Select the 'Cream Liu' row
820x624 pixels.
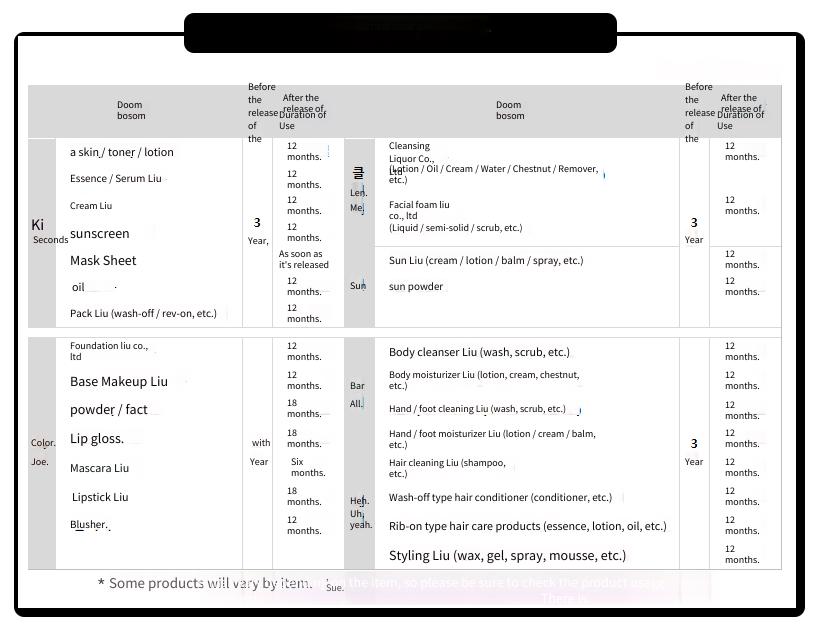point(91,206)
